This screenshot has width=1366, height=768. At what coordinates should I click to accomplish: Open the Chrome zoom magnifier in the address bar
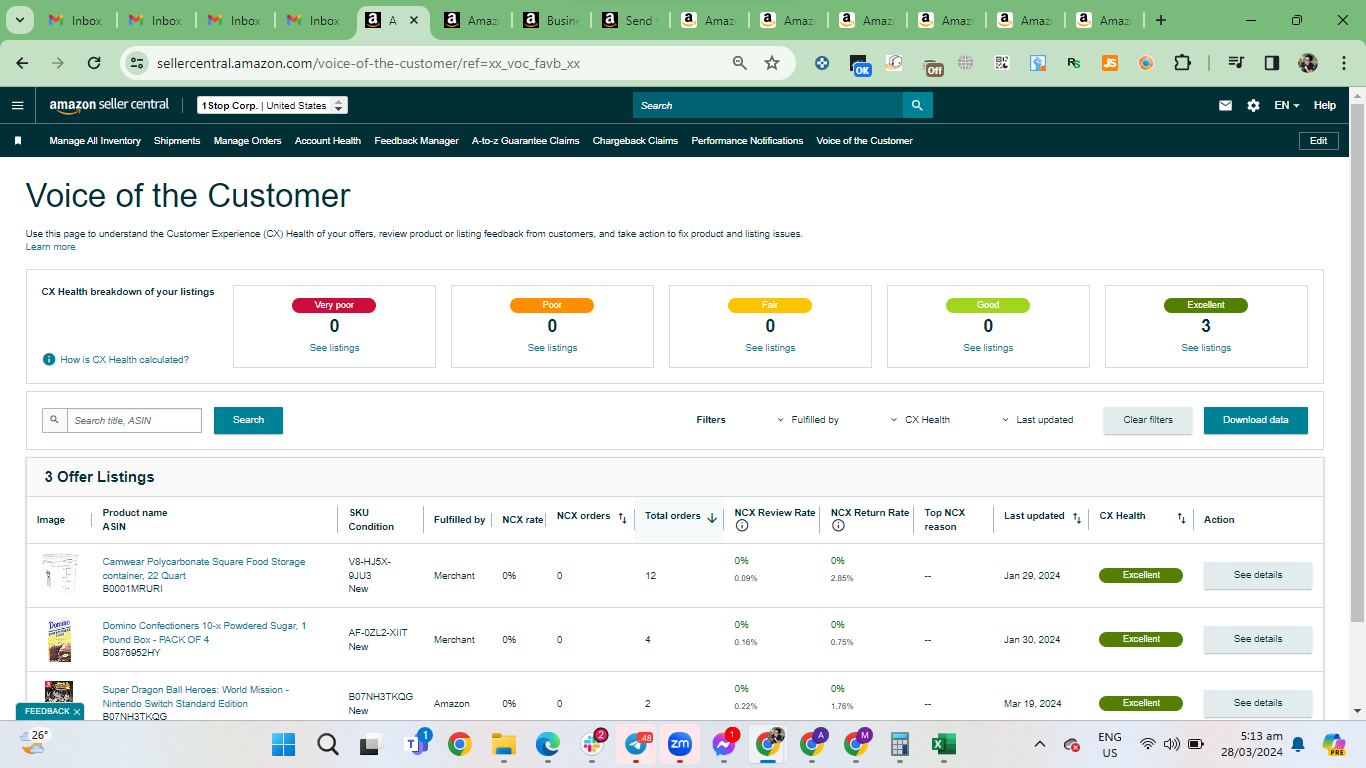(740, 63)
